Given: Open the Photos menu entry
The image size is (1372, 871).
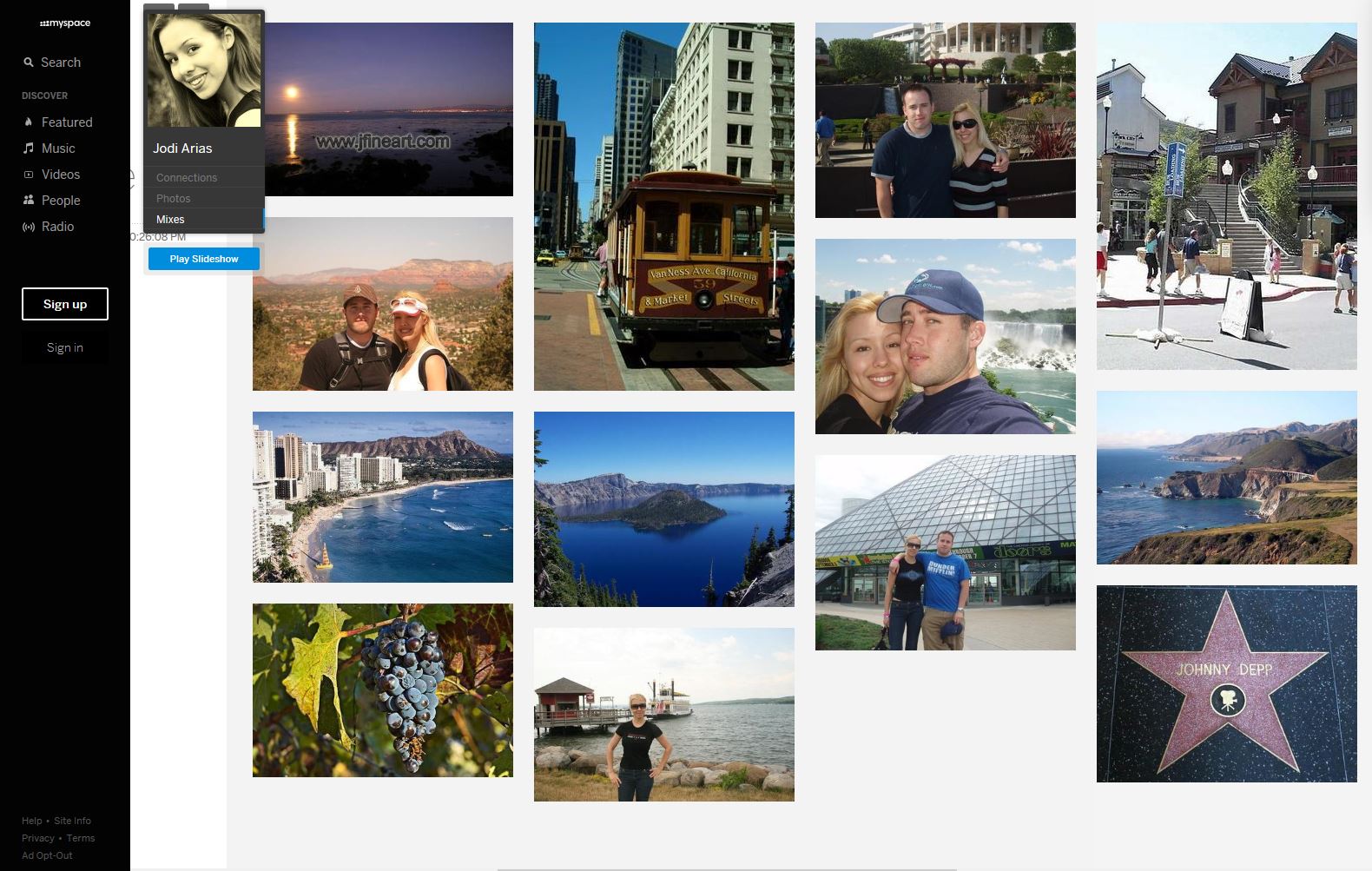Looking at the screenshot, I should (173, 198).
